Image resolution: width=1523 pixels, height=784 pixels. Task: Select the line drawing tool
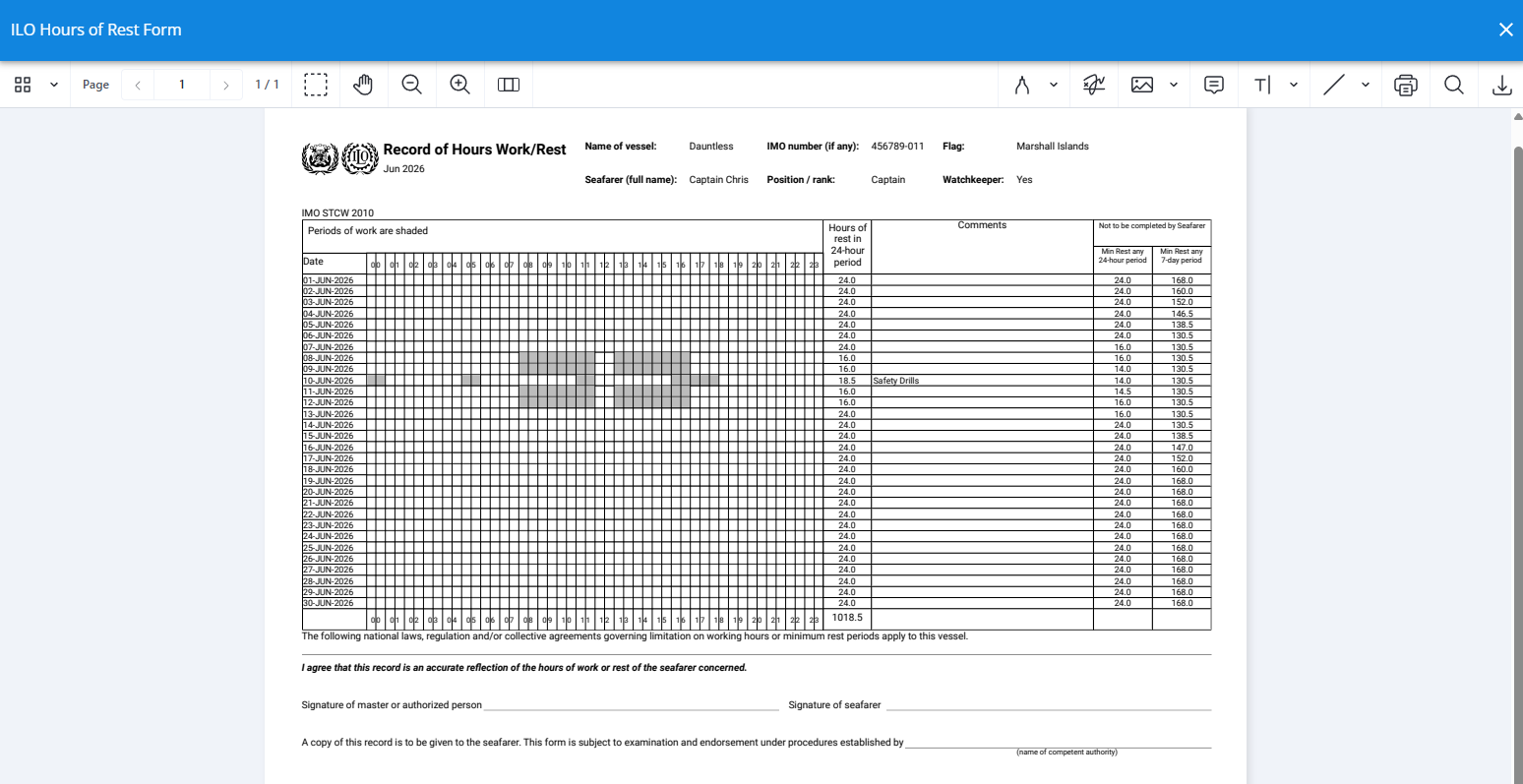pos(1334,85)
